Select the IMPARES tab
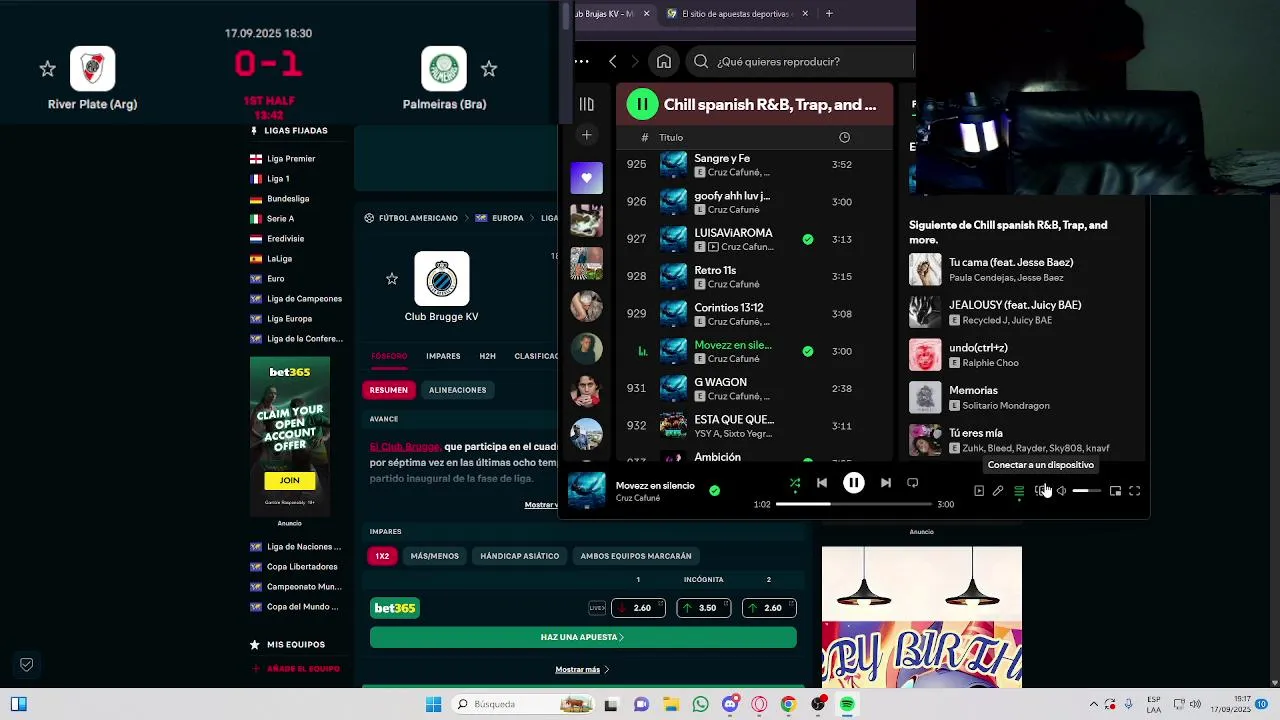 click(443, 356)
